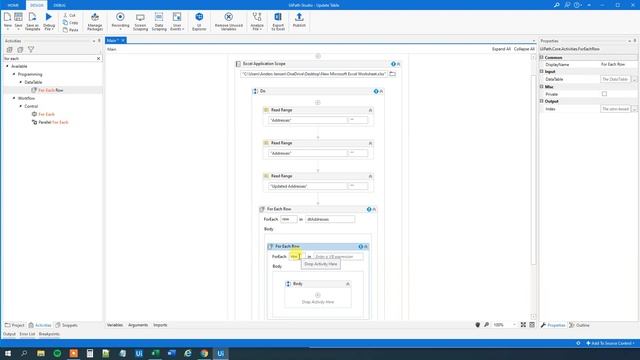Image resolution: width=640 pixels, height=360 pixels.
Task: Open the Variables panel tab
Action: click(x=115, y=325)
